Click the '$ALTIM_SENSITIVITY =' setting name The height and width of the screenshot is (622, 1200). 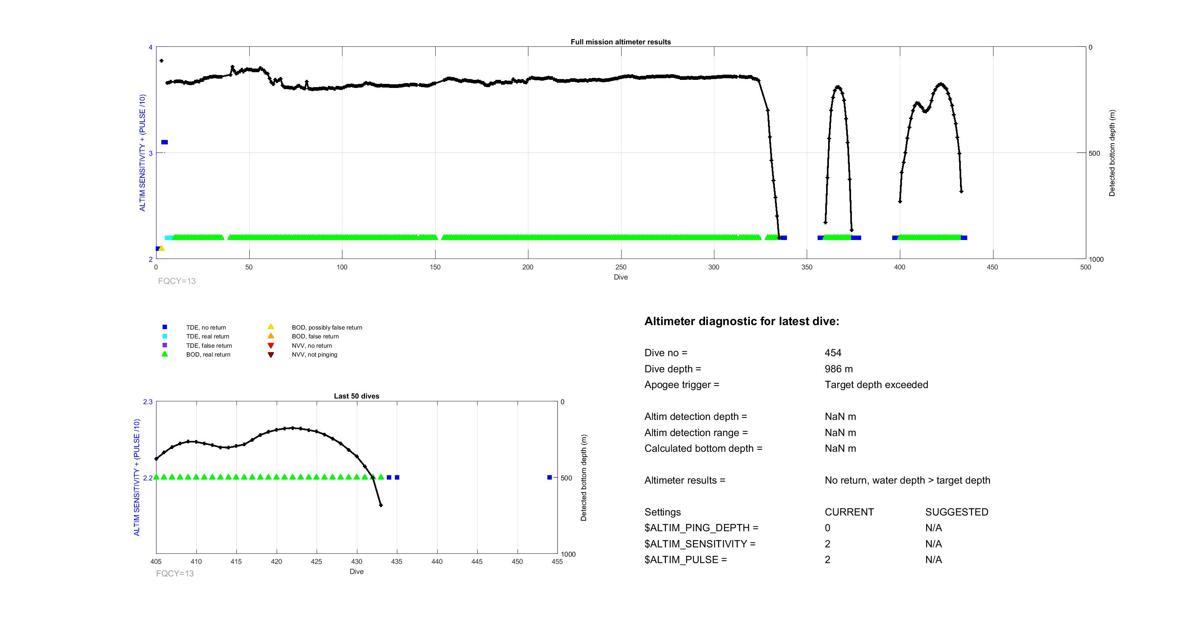pos(700,544)
